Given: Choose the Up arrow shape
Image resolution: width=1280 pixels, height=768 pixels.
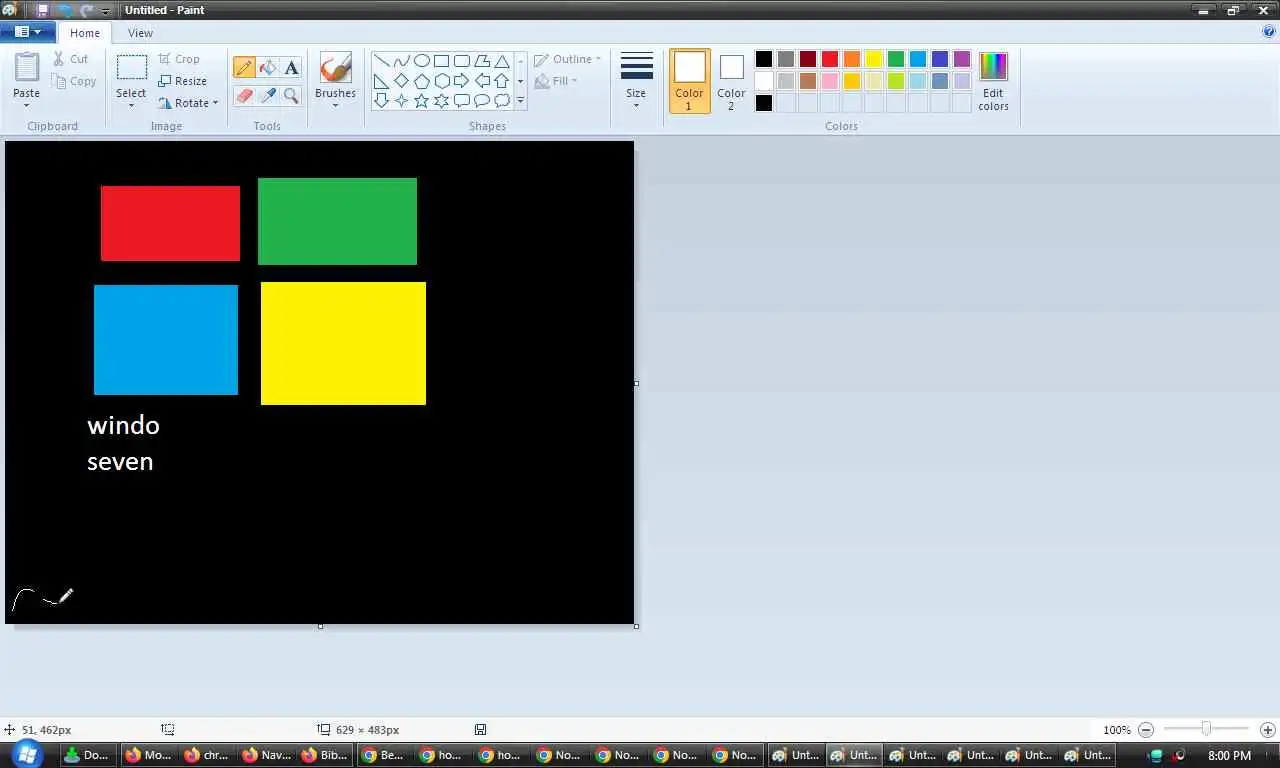Looking at the screenshot, I should pyautogui.click(x=501, y=81).
